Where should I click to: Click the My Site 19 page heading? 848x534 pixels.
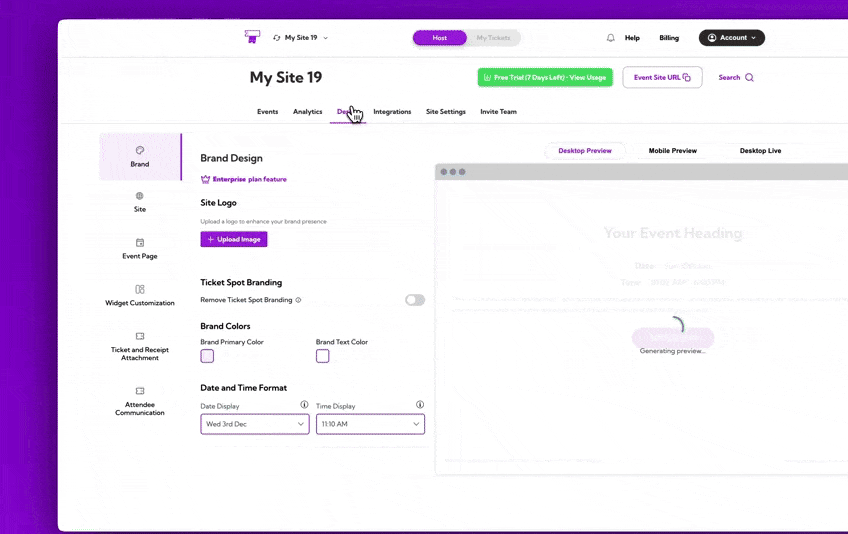point(286,77)
